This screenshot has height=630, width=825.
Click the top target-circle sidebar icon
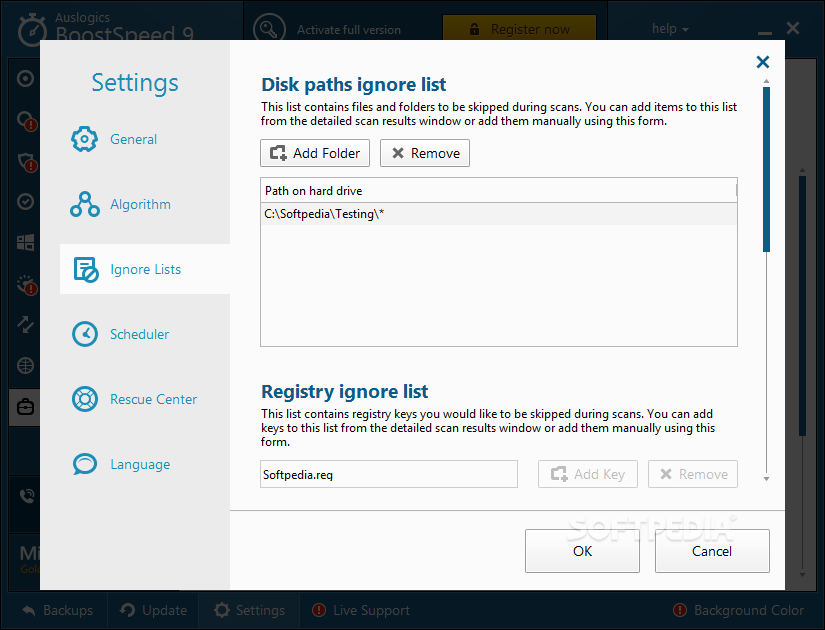(x=25, y=79)
